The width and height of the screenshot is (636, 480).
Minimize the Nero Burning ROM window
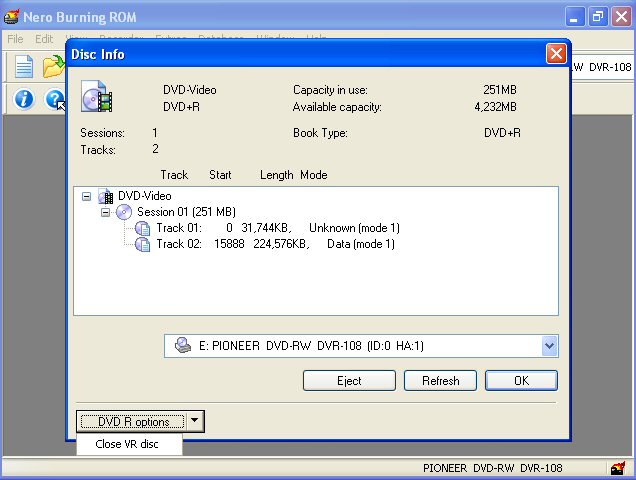[x=575, y=17]
